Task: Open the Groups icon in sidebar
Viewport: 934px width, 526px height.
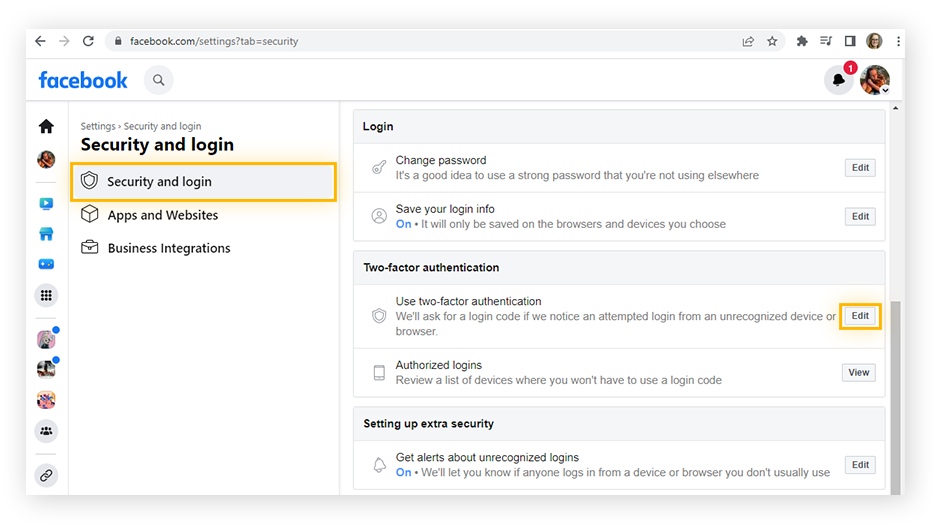Action: [x=46, y=431]
